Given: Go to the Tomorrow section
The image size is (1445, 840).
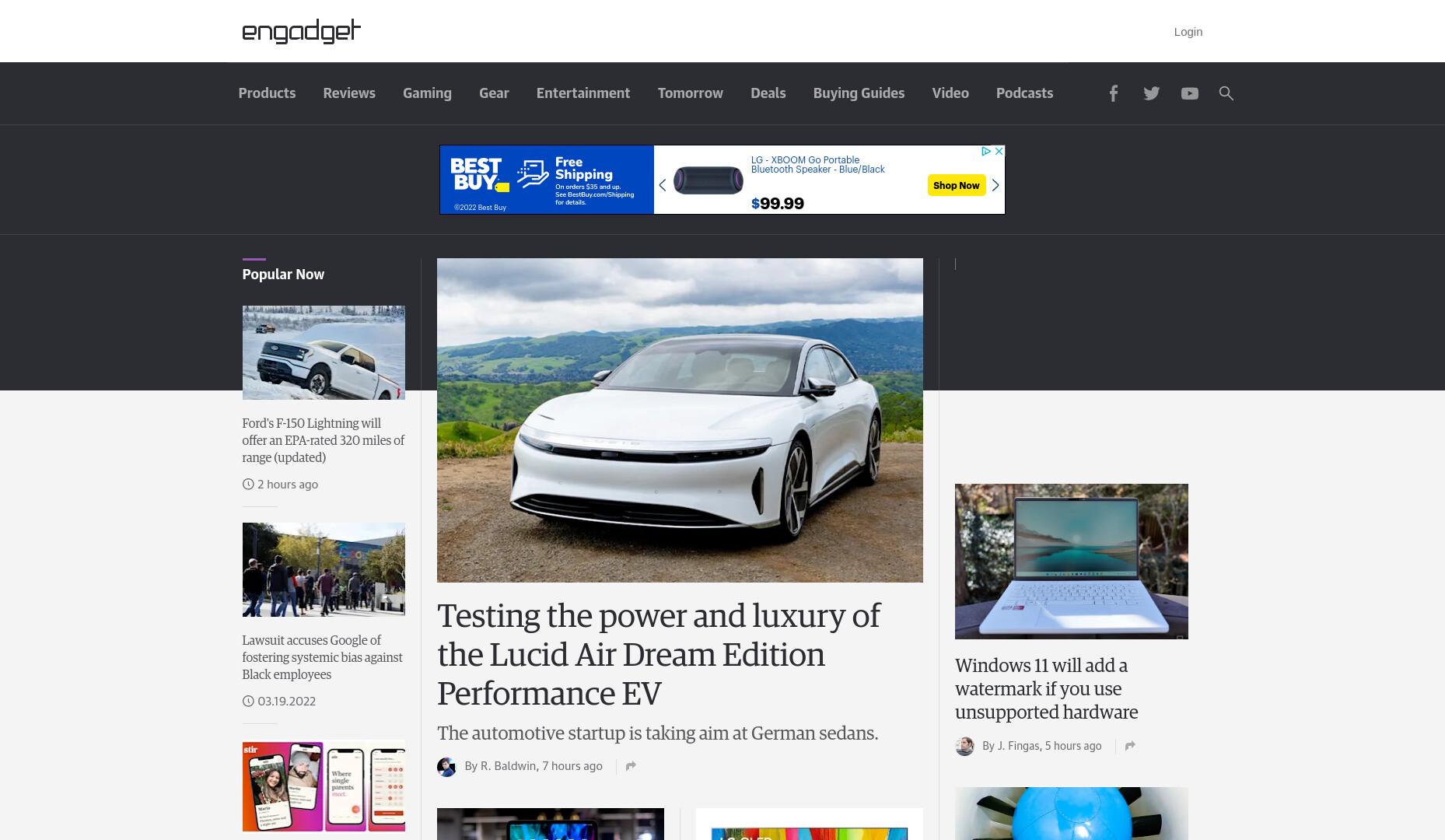Looking at the screenshot, I should (691, 93).
